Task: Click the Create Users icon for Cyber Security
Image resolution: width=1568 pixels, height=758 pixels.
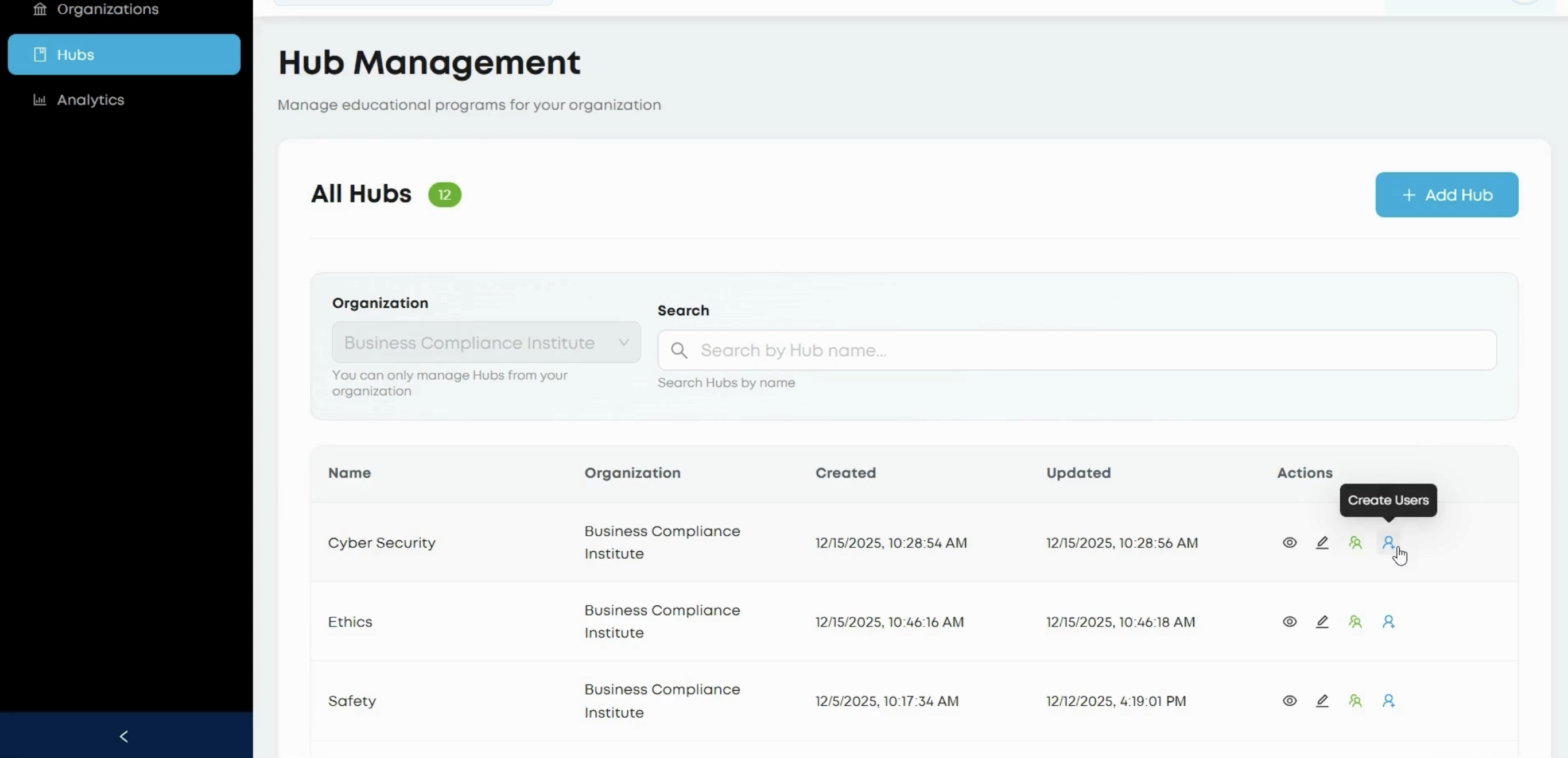Action: pos(1388,543)
